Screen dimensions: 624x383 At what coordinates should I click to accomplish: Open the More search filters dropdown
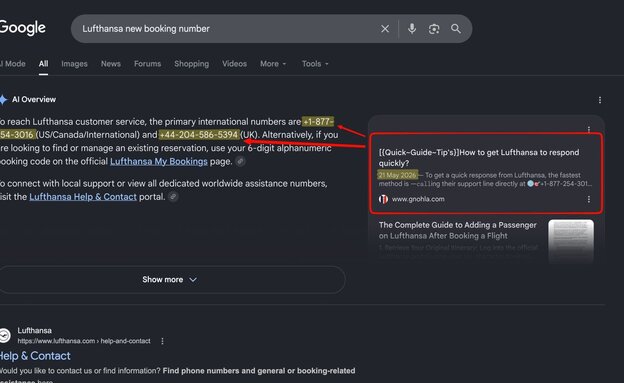click(x=273, y=64)
